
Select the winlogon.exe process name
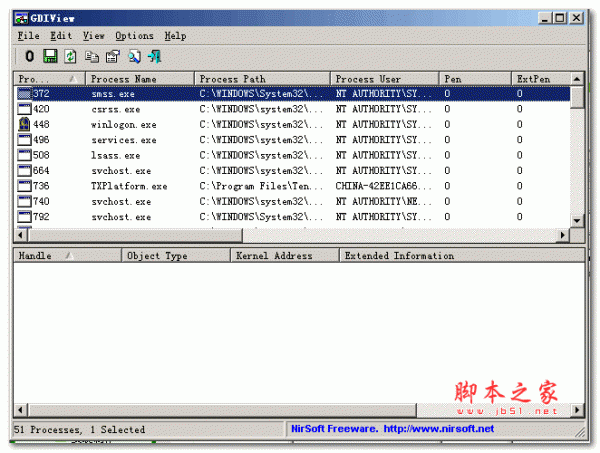pyautogui.click(x=124, y=125)
